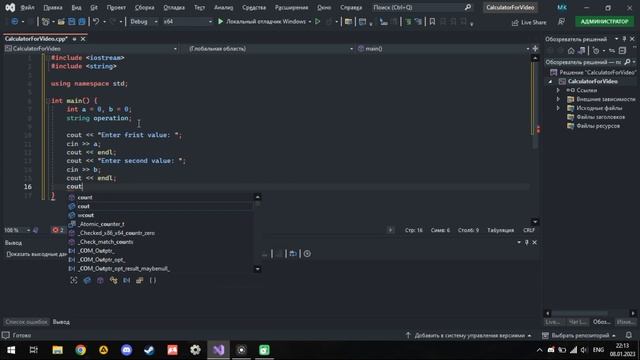
Task: Toggle the IntelliSense expand-scope filter icon
Action: coord(74,280)
